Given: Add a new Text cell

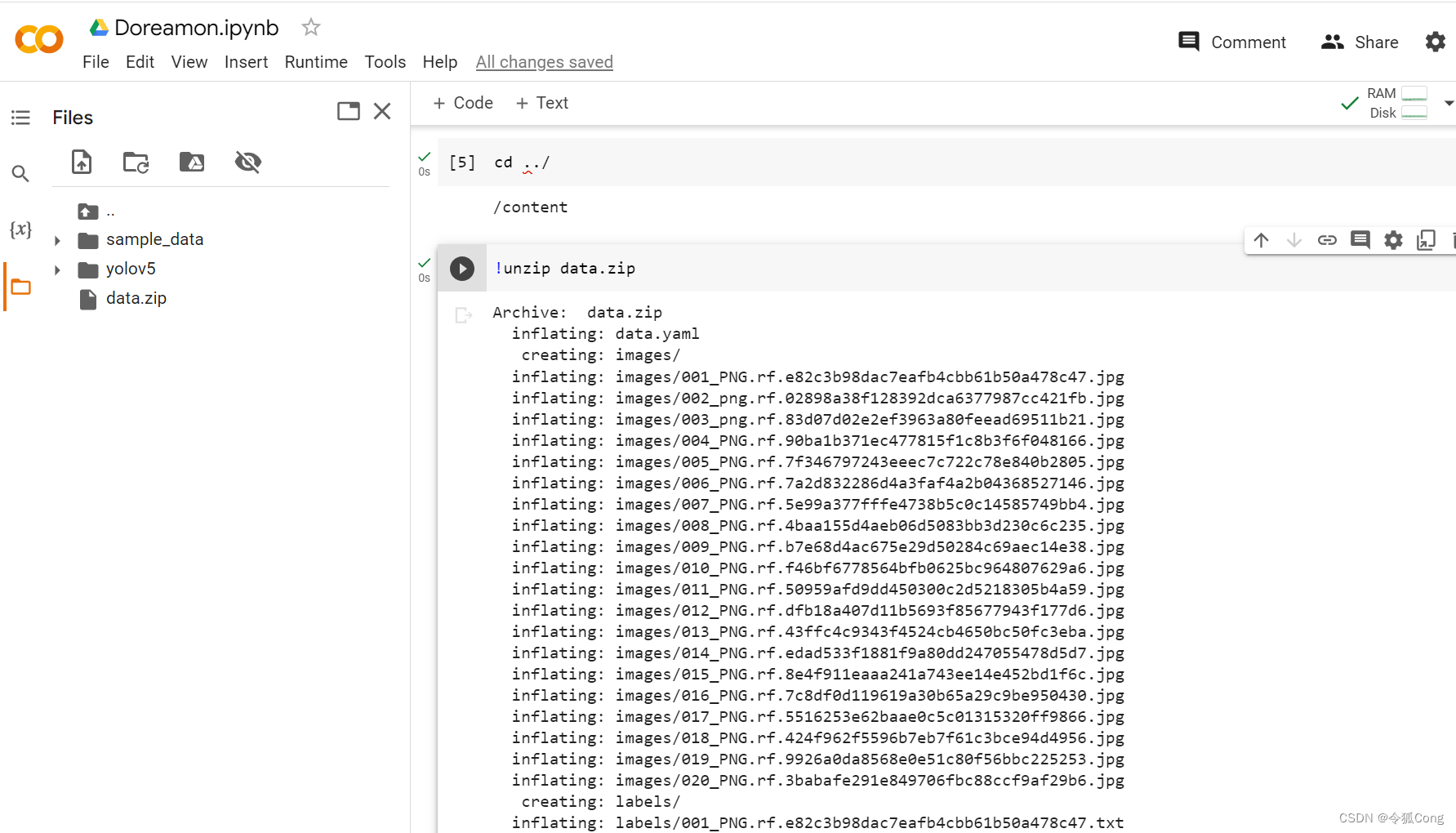Looking at the screenshot, I should pyautogui.click(x=542, y=103).
